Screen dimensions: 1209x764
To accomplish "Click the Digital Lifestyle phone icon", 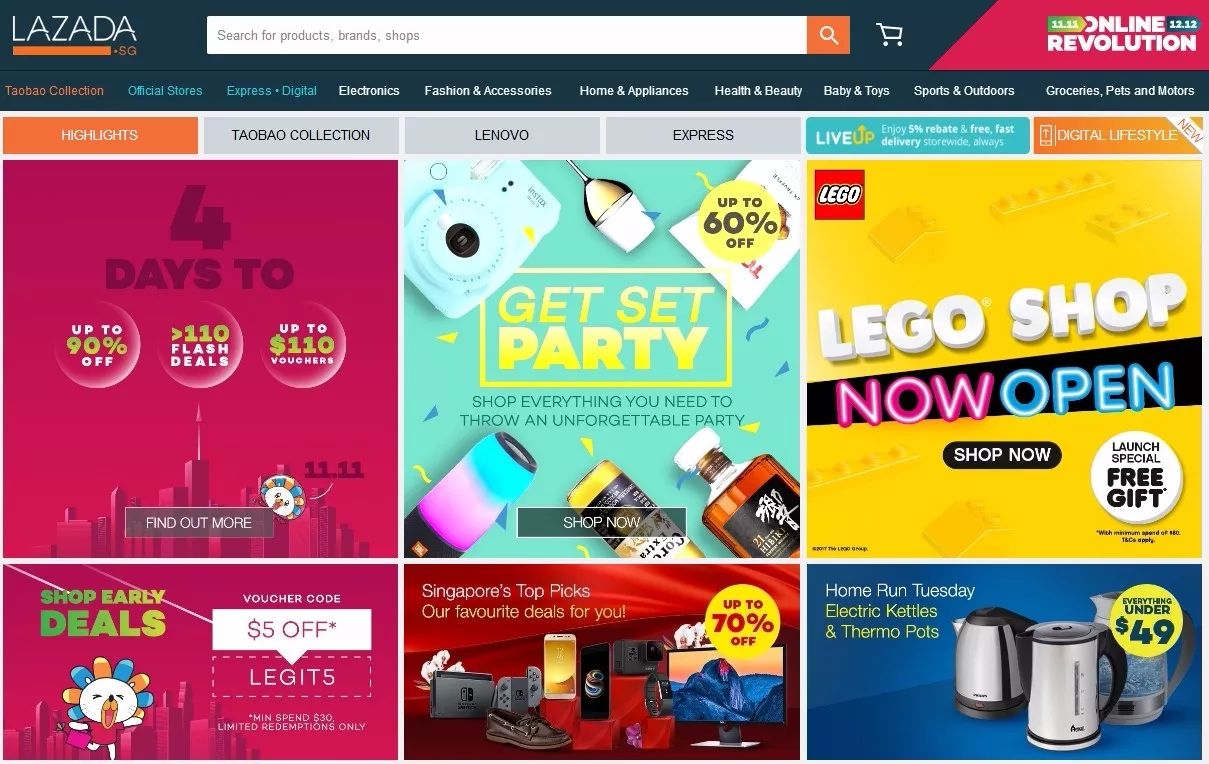I will point(1045,135).
